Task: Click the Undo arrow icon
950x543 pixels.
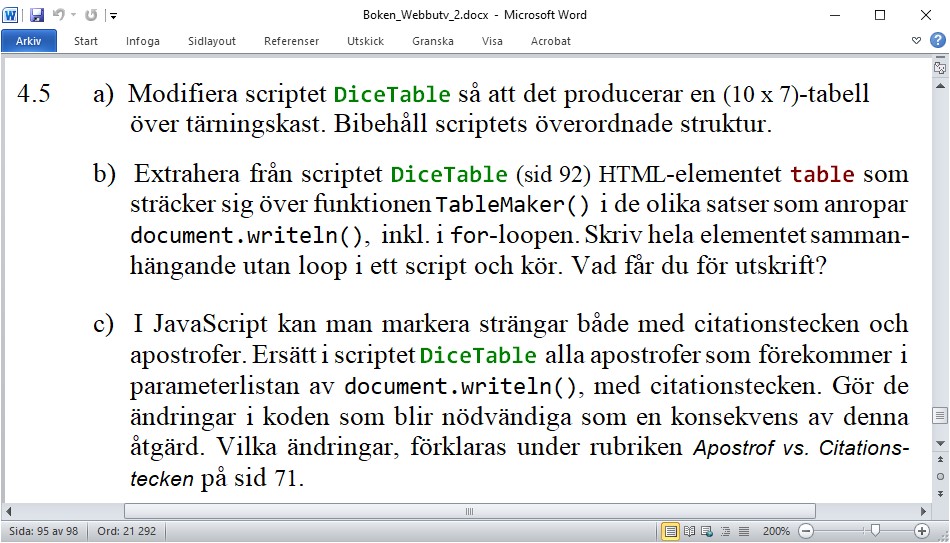Action: coord(58,15)
